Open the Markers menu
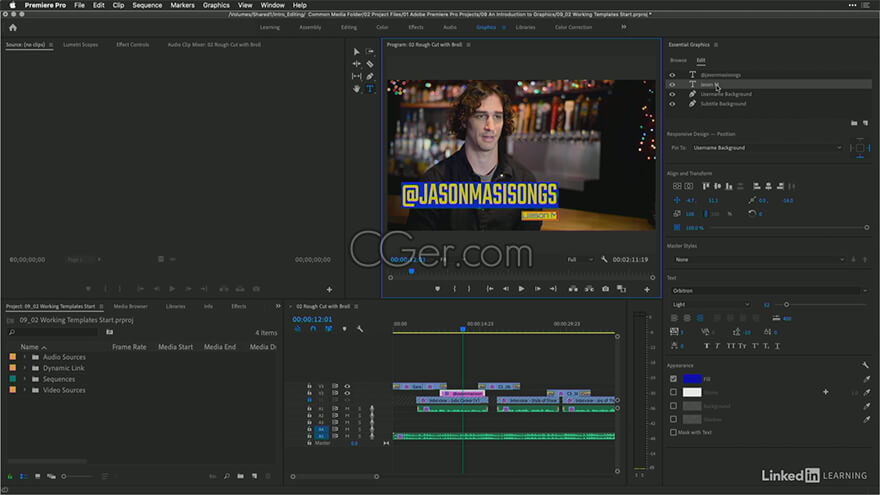The height and width of the screenshot is (495, 880). [x=182, y=5]
